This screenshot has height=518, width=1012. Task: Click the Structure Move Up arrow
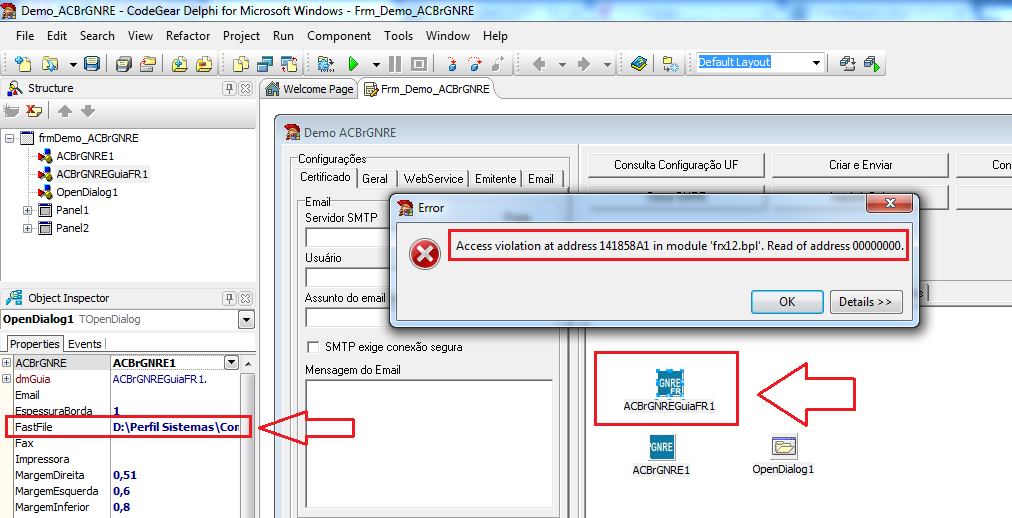pos(65,111)
